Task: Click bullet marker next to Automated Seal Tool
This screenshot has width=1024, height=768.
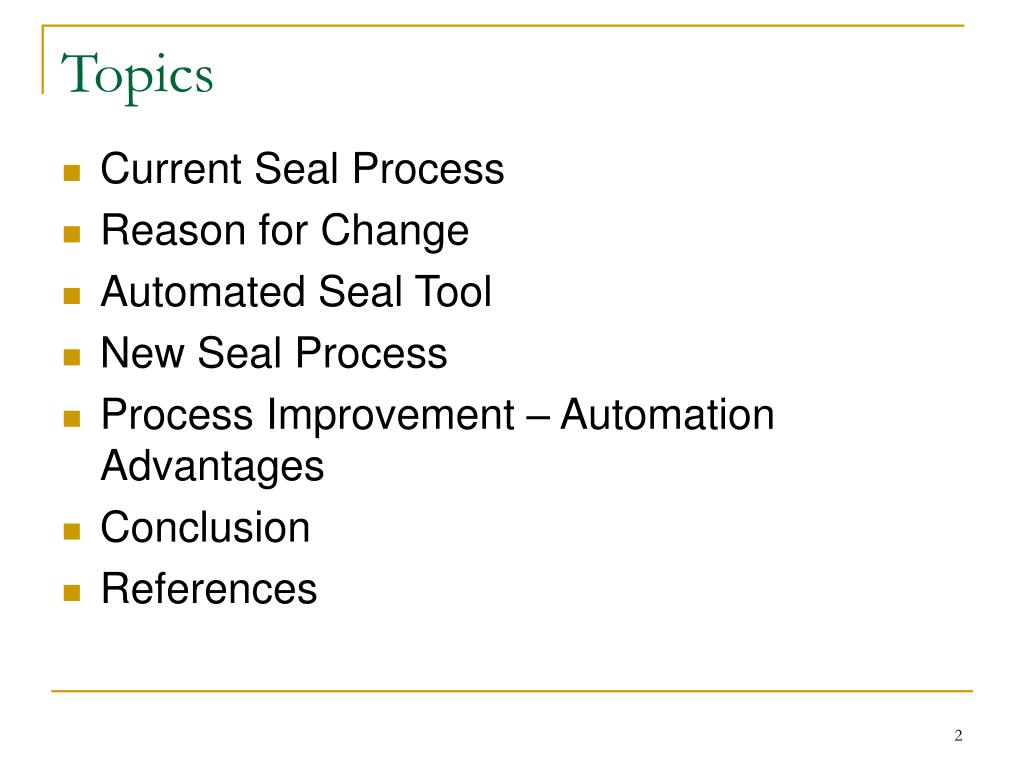Action: (72, 296)
